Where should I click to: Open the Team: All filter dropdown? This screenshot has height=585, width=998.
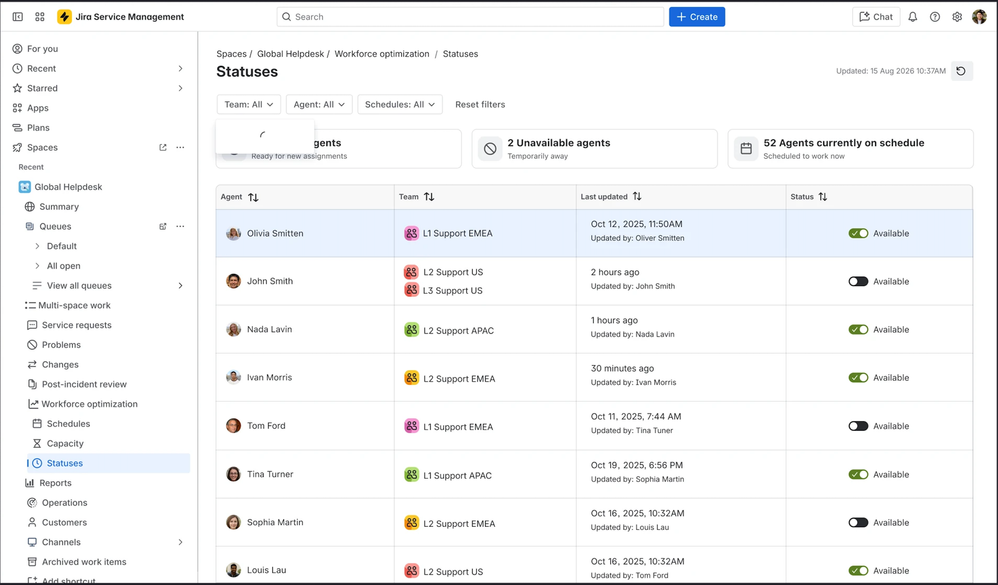point(248,104)
